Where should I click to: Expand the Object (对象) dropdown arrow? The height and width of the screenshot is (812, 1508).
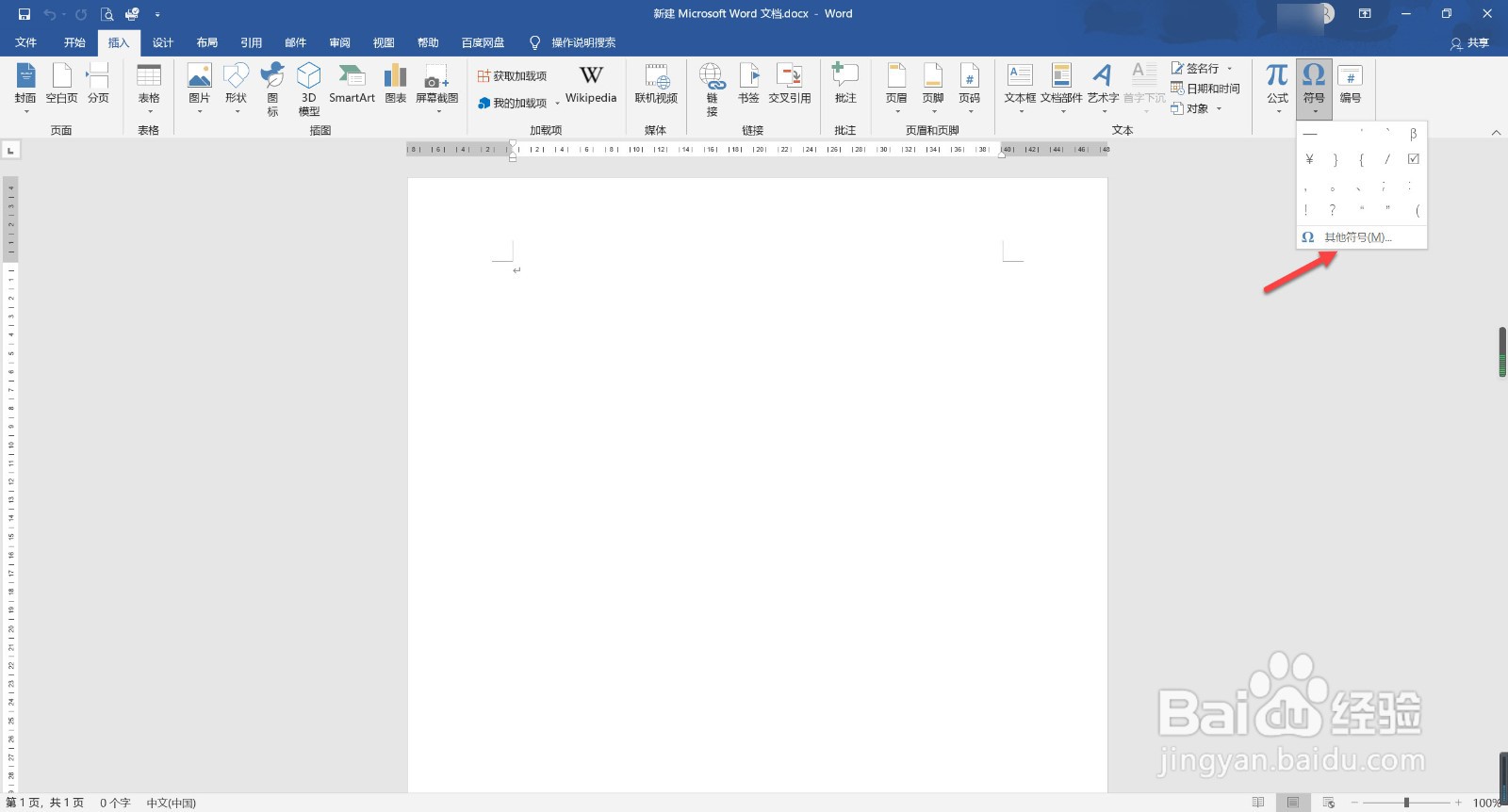[1219, 108]
